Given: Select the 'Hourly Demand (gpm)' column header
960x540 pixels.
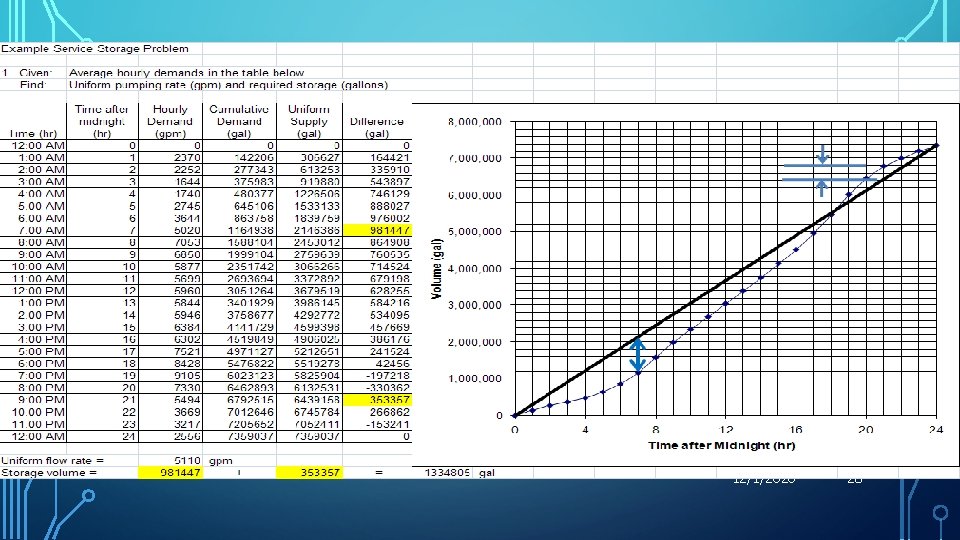Looking at the screenshot, I should coord(170,121).
